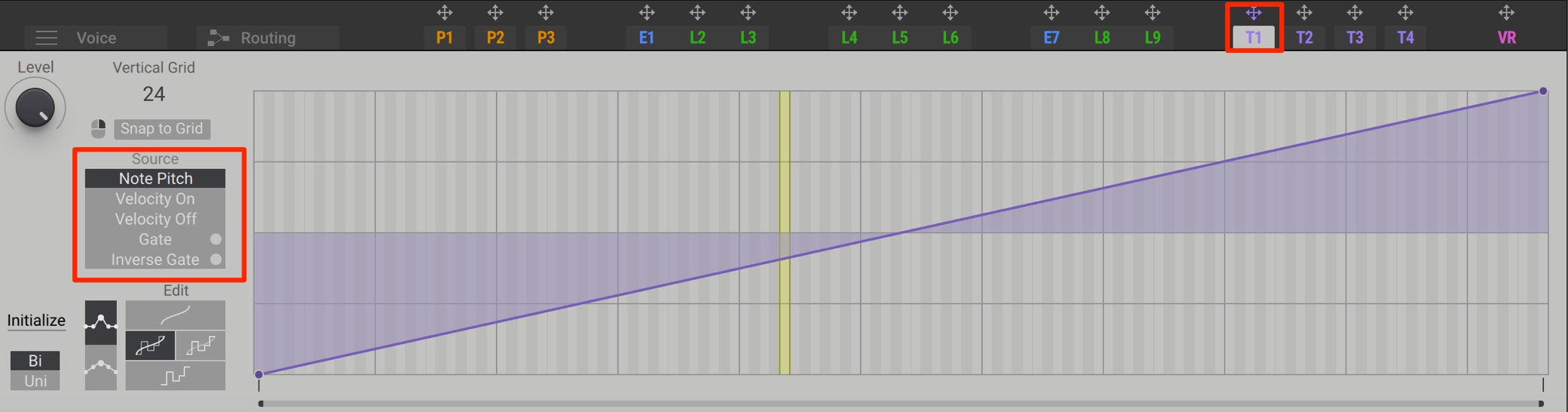Click the drag handle above L6

[951, 12]
